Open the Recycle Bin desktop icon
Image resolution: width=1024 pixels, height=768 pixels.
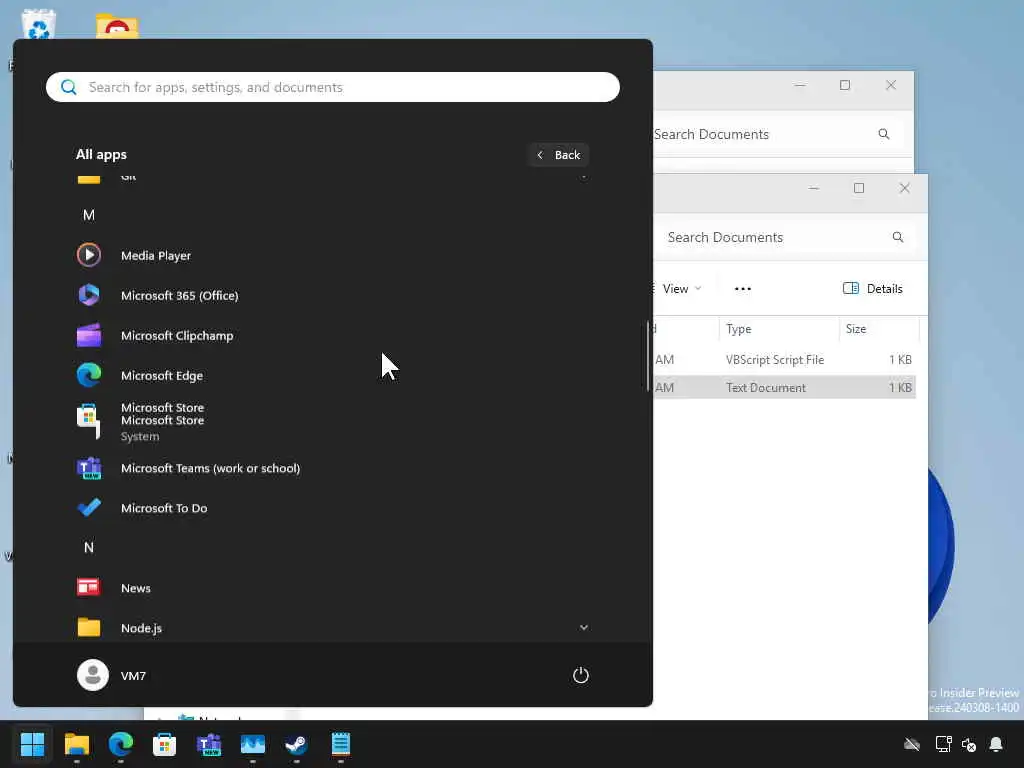pos(38,24)
